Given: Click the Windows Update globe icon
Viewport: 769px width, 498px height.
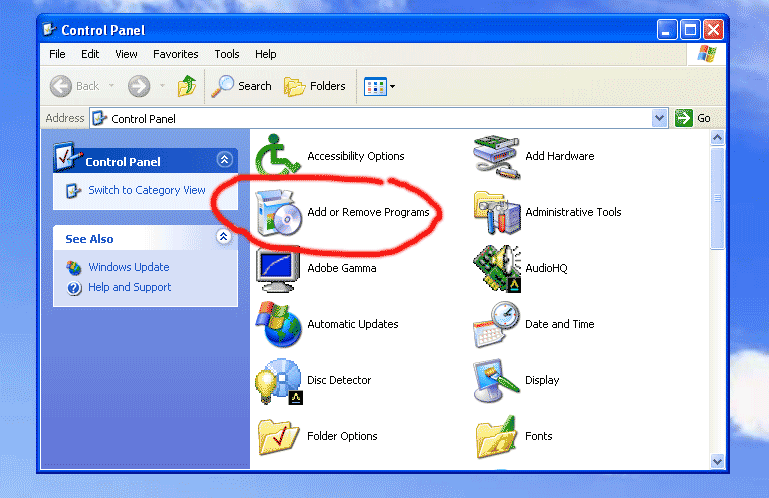Looking at the screenshot, I should tap(74, 267).
